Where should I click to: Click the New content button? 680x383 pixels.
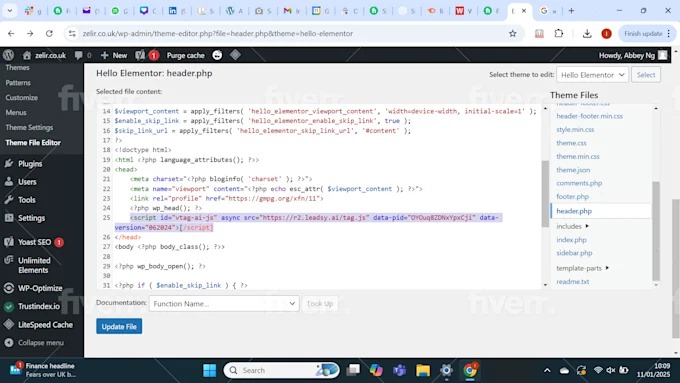pos(114,55)
